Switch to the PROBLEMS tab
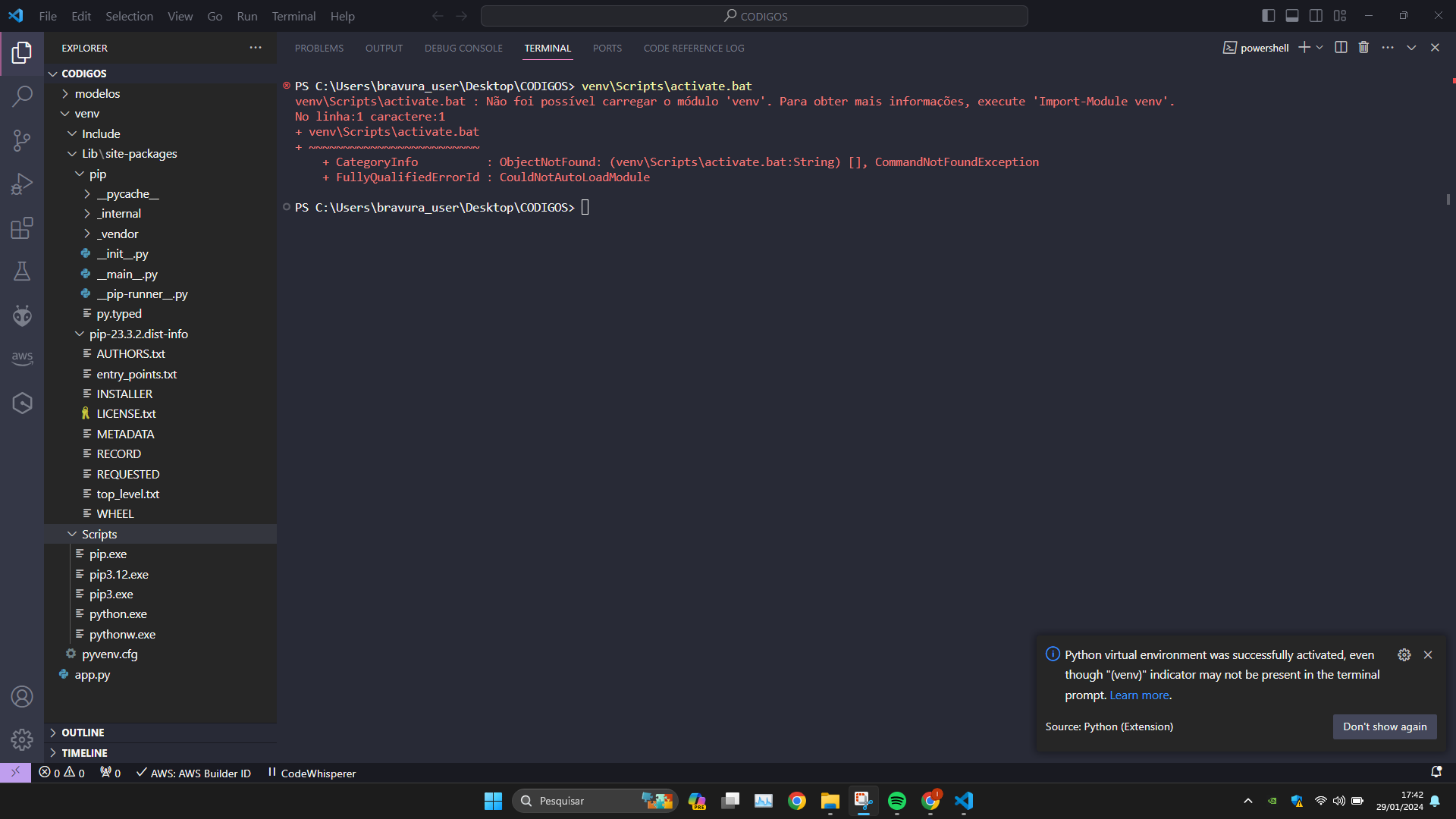Viewport: 1456px width, 819px height. (x=319, y=48)
